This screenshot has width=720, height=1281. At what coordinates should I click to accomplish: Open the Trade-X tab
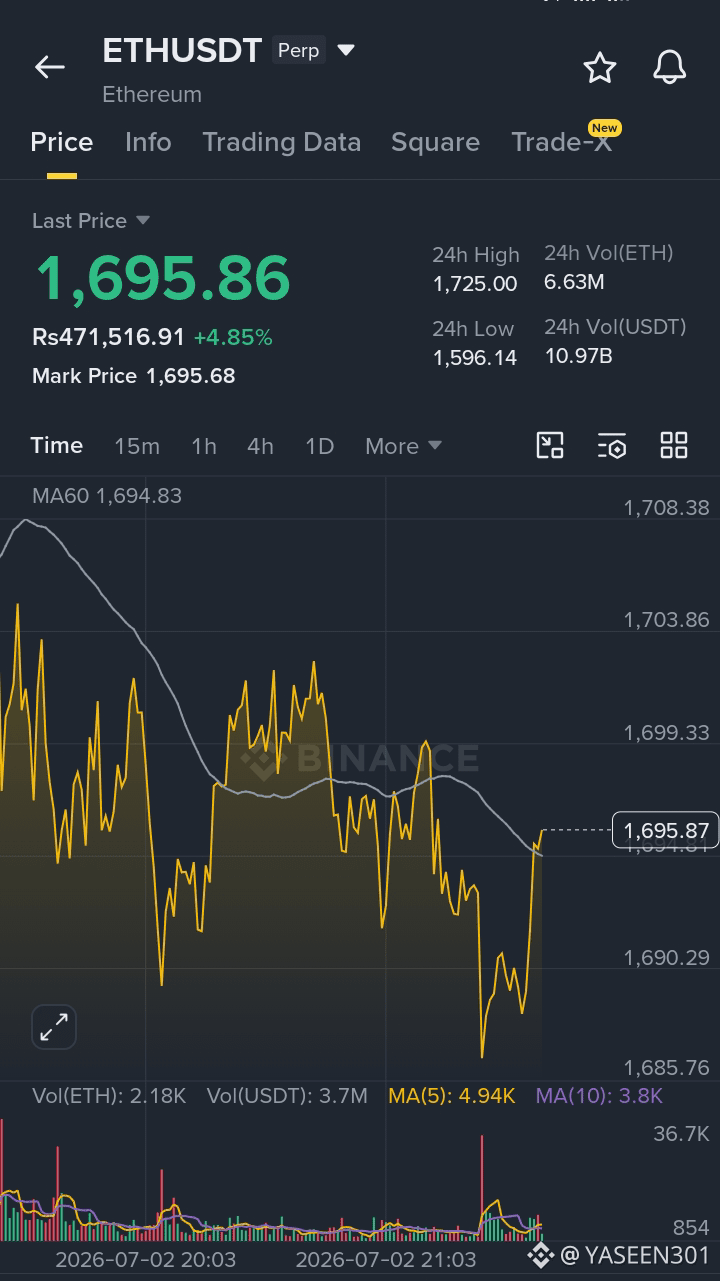point(561,142)
